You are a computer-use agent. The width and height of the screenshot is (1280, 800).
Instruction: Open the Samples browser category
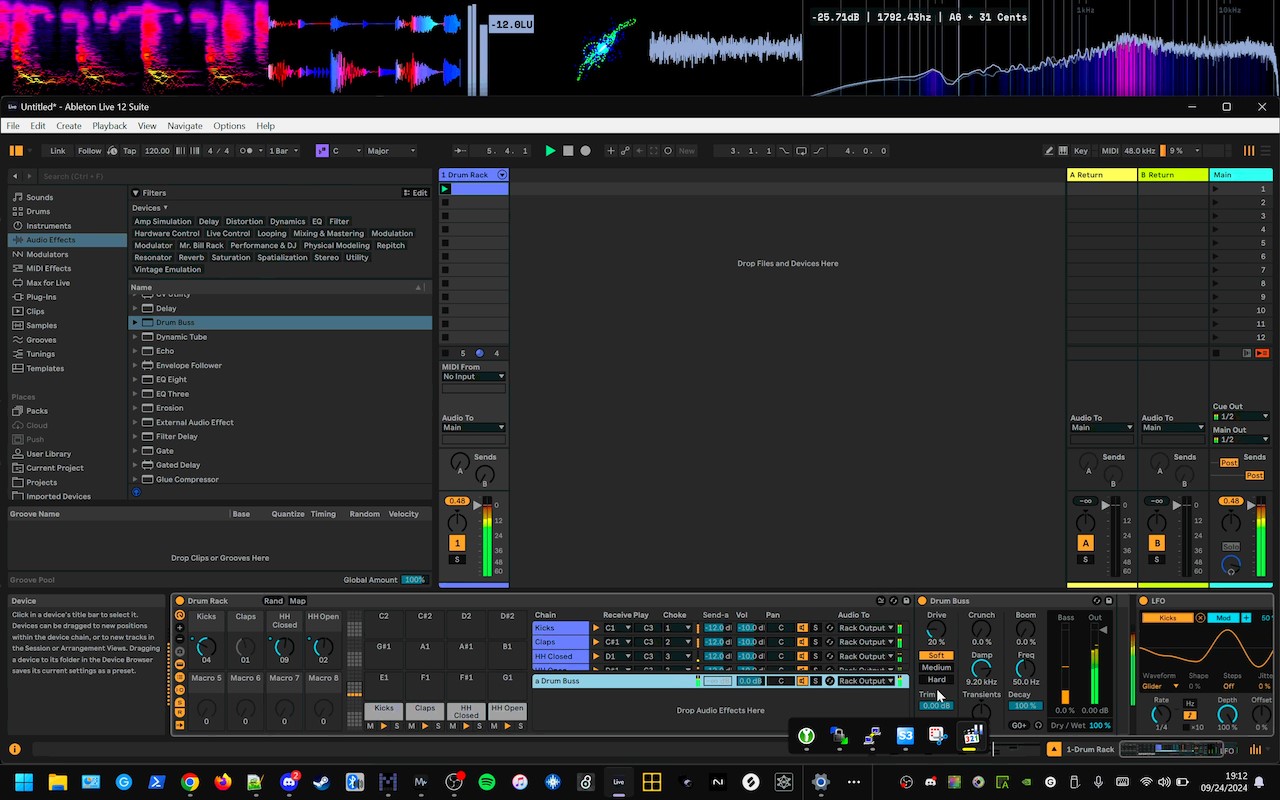41,325
